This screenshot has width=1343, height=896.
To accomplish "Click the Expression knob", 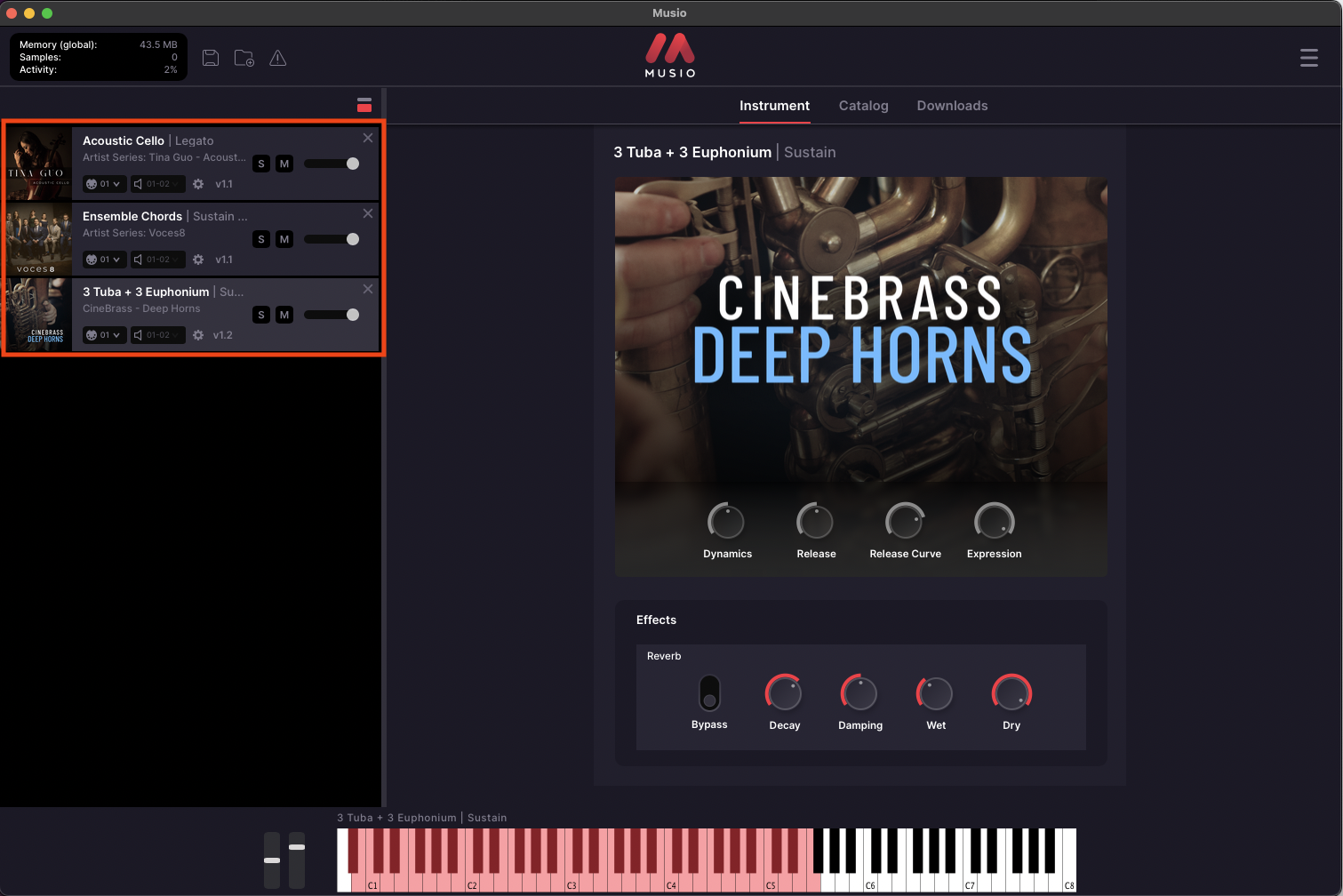I will [994, 522].
